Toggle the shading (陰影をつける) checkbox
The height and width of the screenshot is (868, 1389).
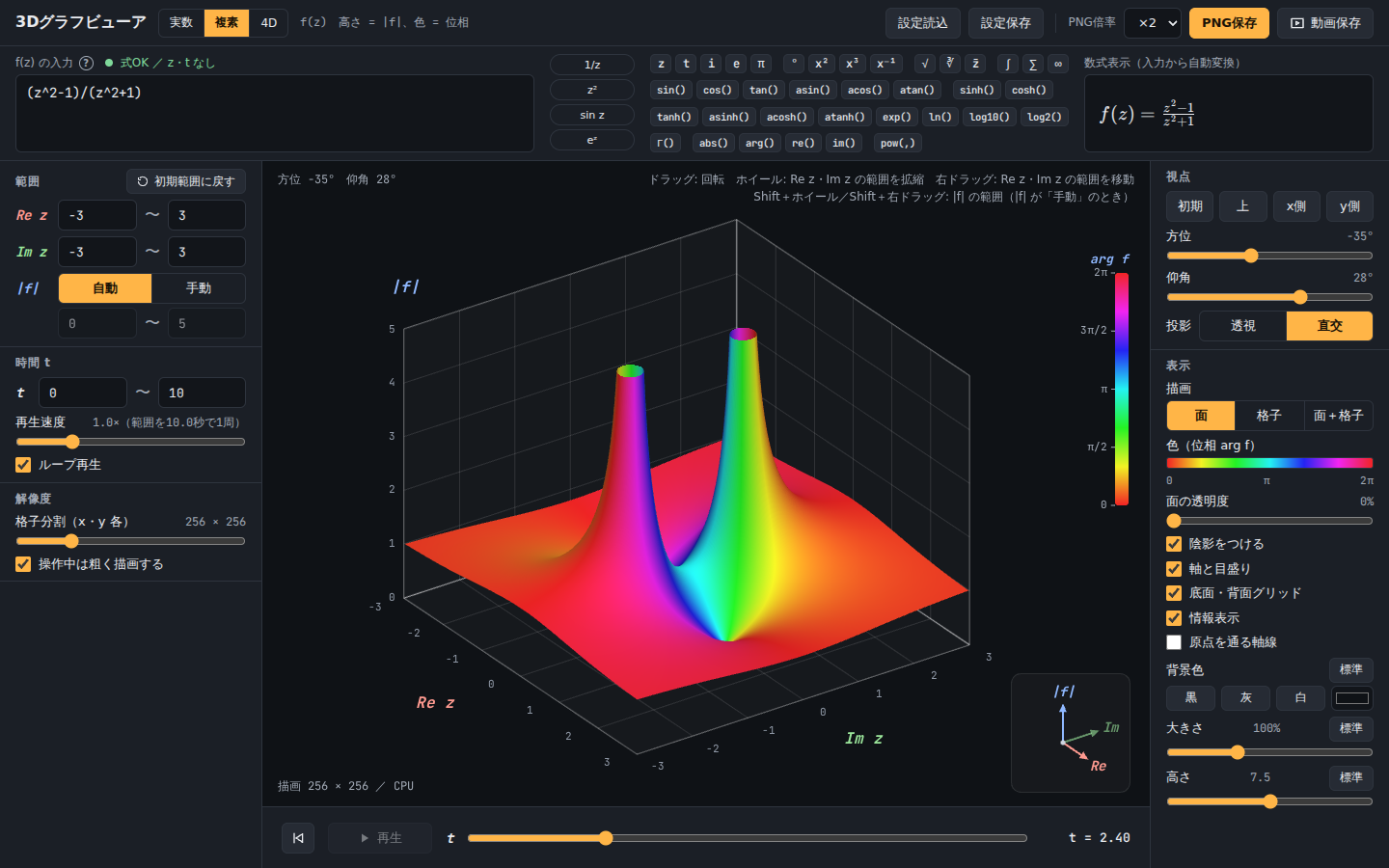point(1174,544)
